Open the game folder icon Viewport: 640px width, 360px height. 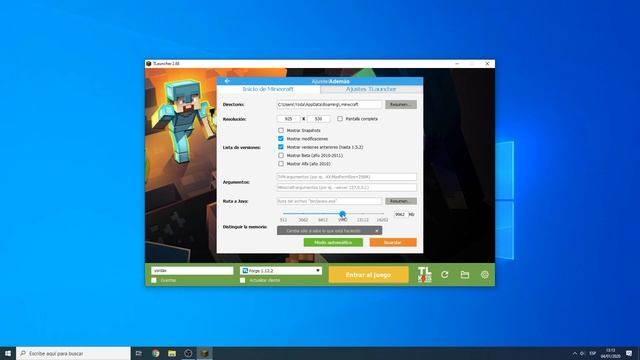point(464,275)
